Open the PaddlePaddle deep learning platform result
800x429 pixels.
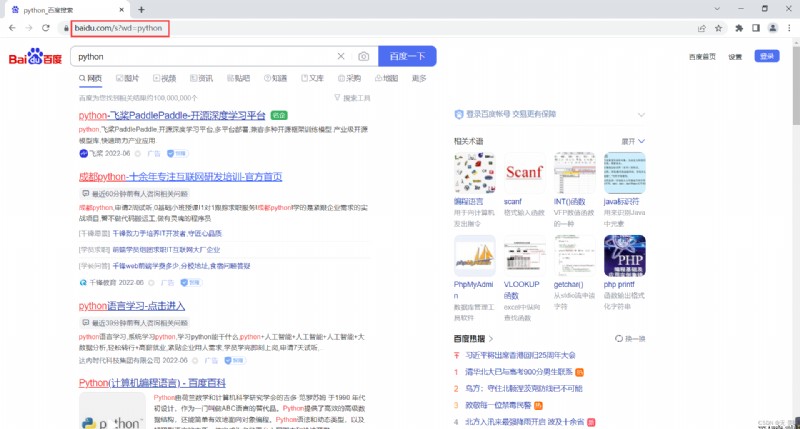tap(172, 115)
